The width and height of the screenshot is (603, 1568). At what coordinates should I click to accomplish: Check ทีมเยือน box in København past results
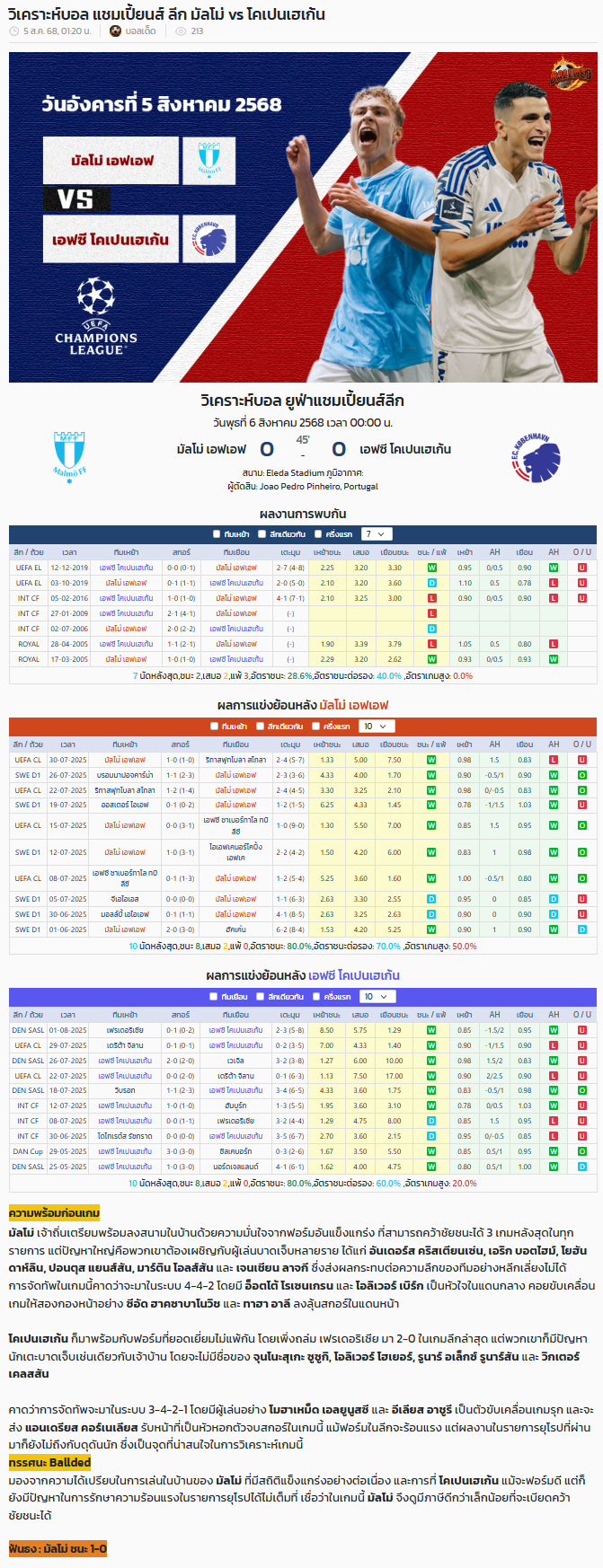pos(214,997)
